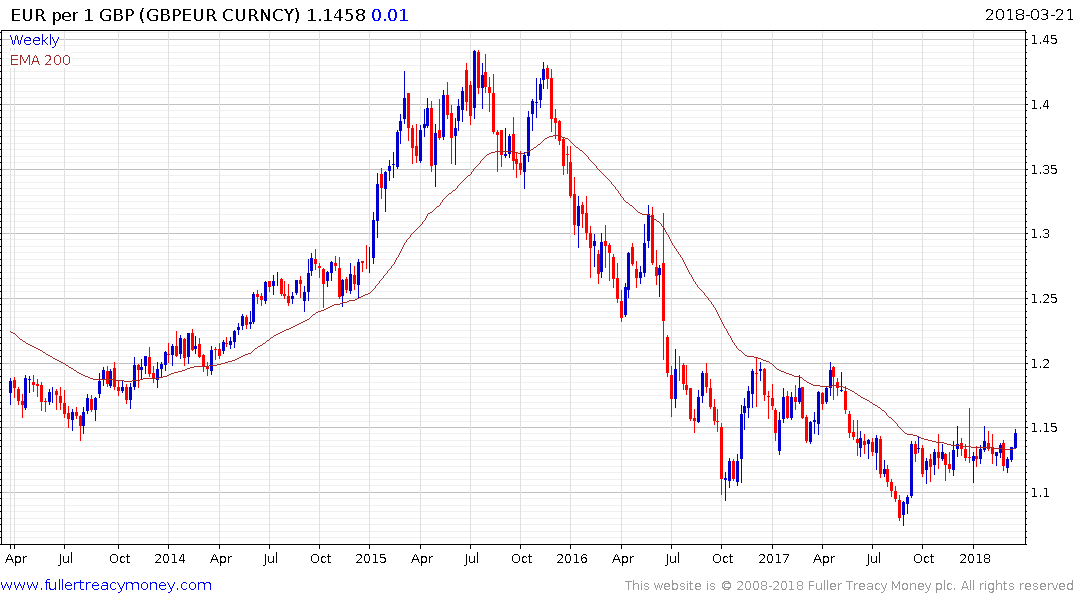Click the last price value 1.1458
The image size is (1075, 600).
coord(336,15)
